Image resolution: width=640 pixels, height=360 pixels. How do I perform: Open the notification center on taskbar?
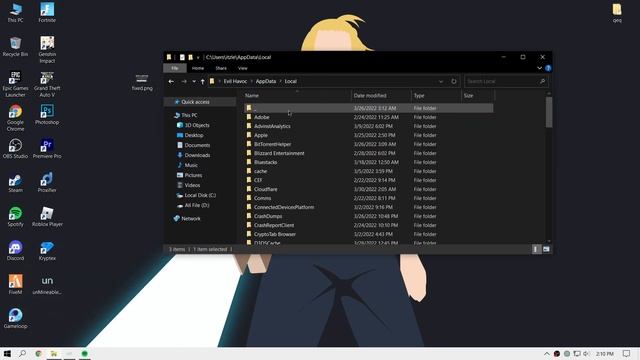pos(627,353)
